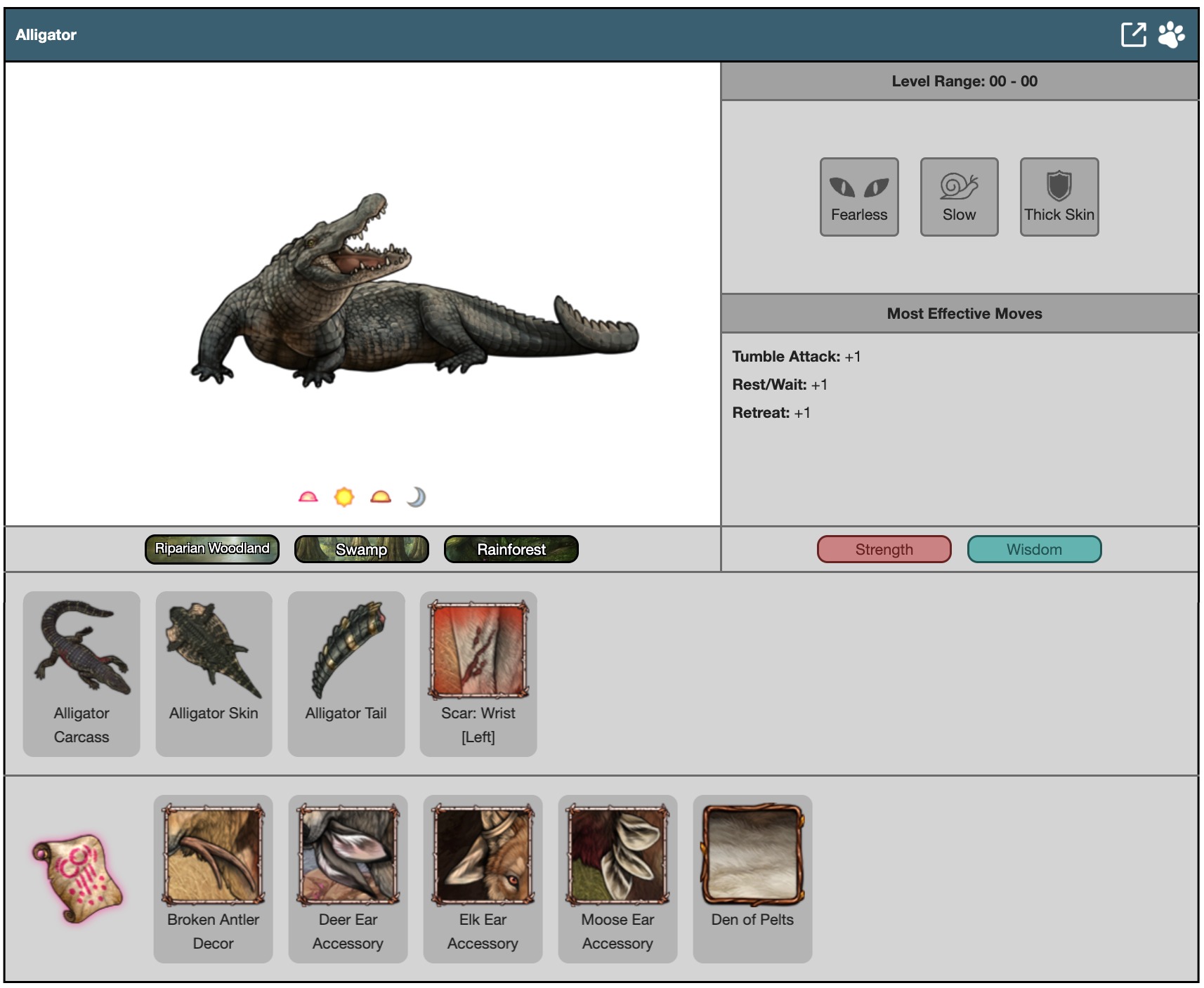The height and width of the screenshot is (988, 1204).
Task: Select the Alligator Skin item
Action: (214, 673)
